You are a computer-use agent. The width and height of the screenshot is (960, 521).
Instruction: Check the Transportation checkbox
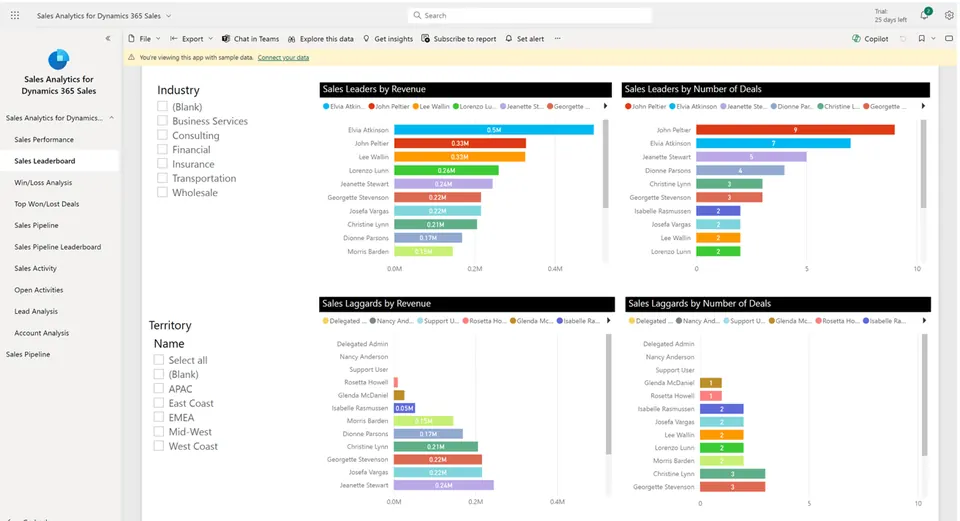[162, 178]
